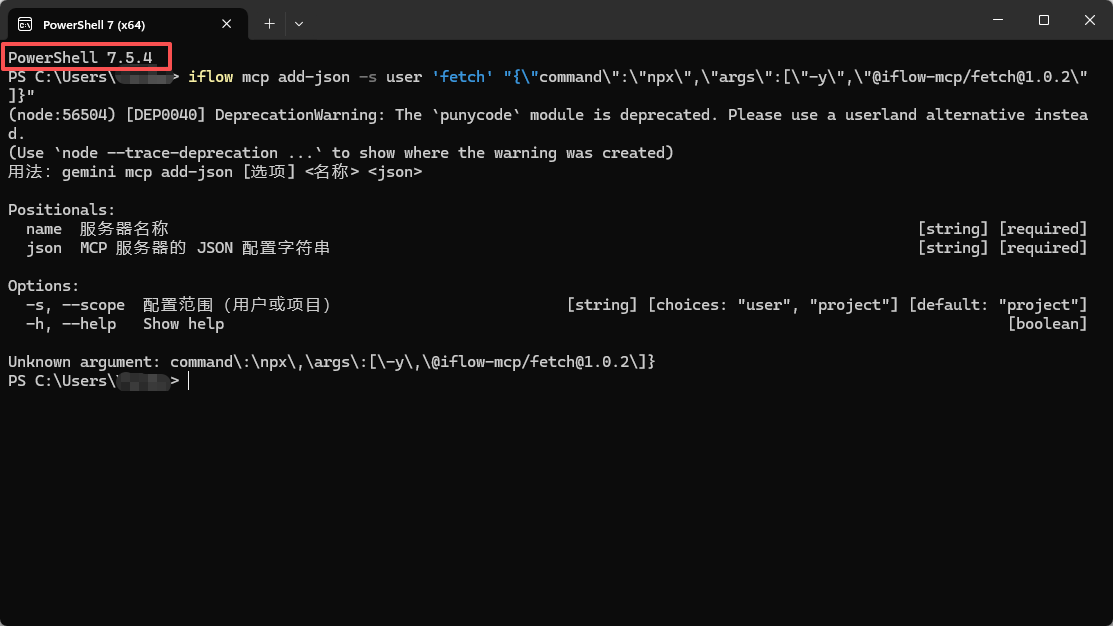Click the '--help' option text
The height and width of the screenshot is (626, 1113).
coord(89,324)
